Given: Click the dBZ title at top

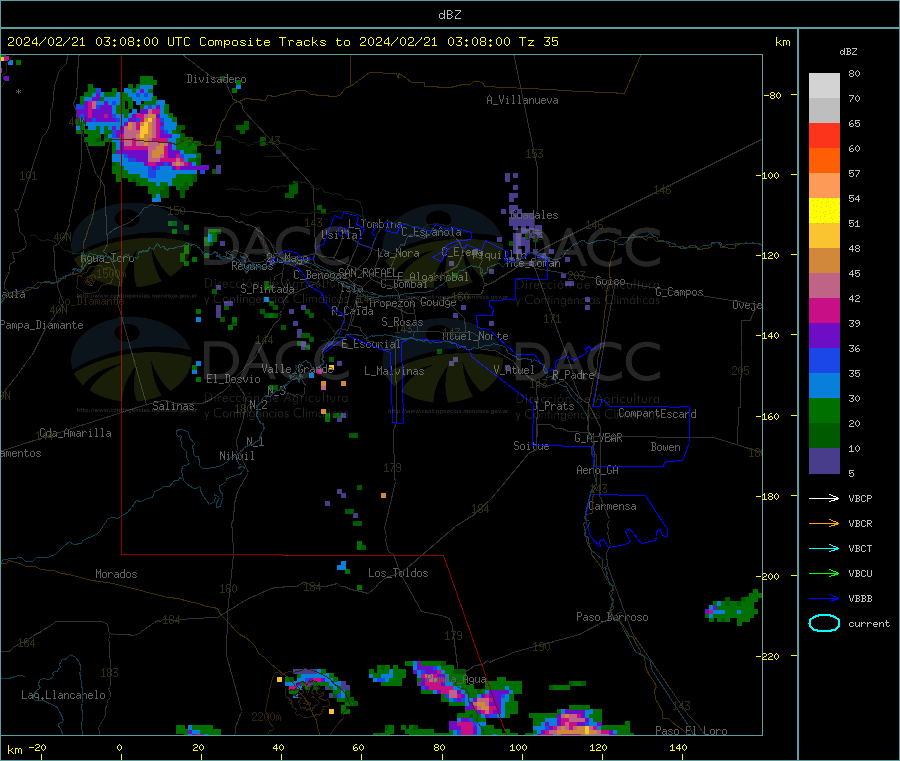Looking at the screenshot, I should [449, 15].
